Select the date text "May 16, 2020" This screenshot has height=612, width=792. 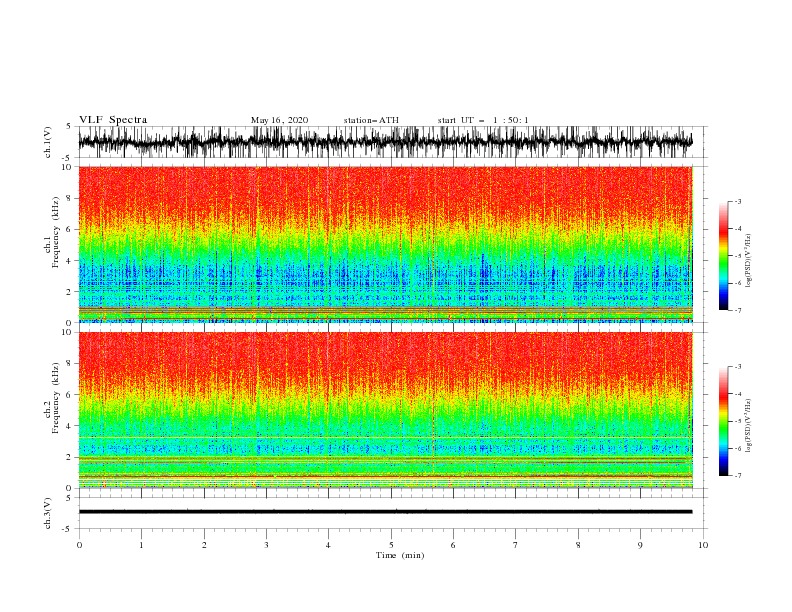click(279, 120)
